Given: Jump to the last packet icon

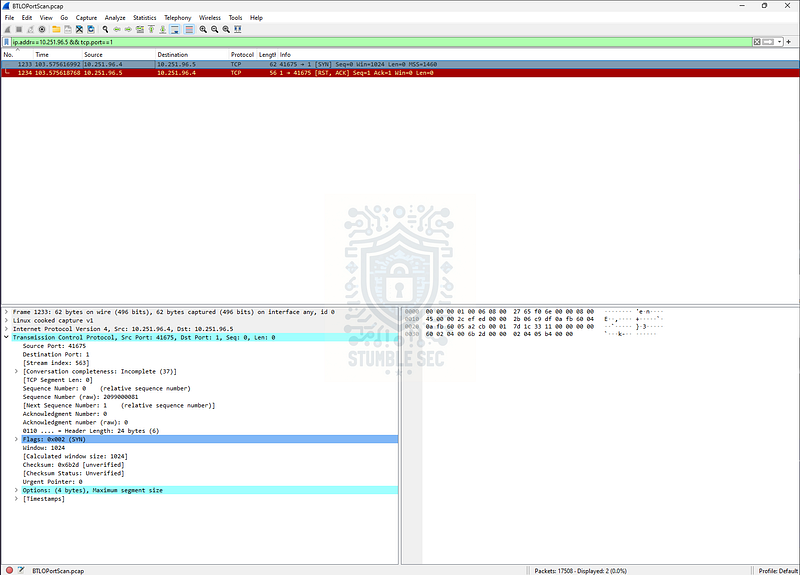Looking at the screenshot, I should pos(163,30).
